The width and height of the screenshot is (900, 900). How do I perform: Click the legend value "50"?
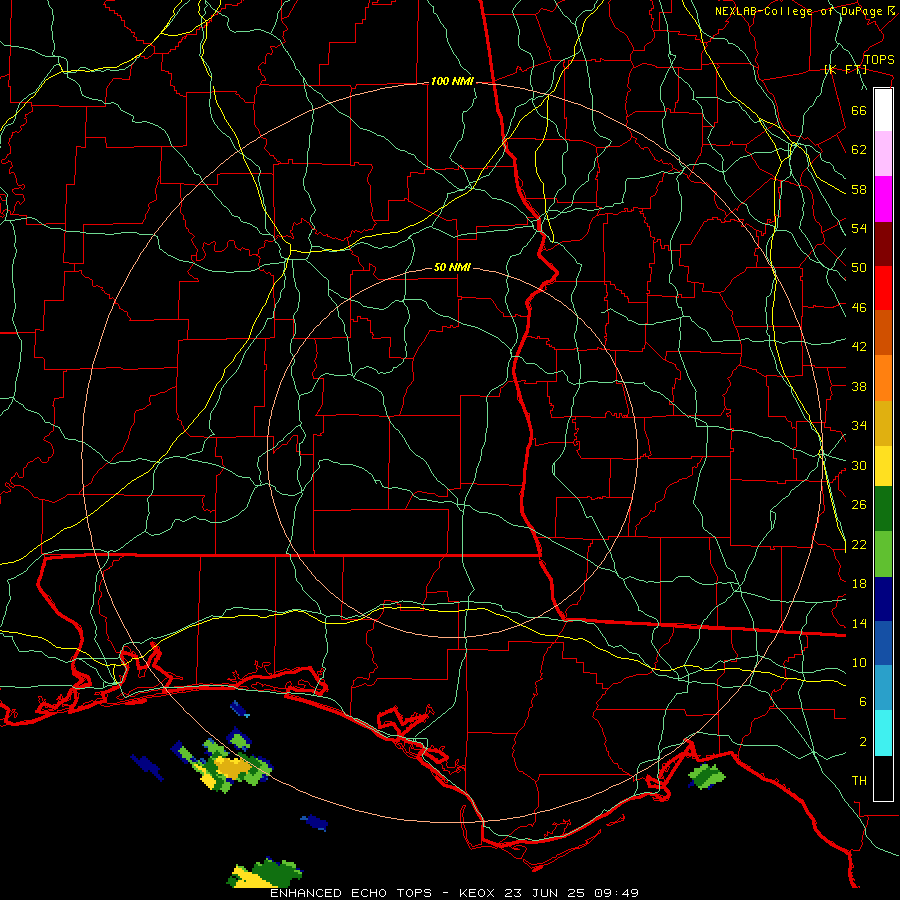tap(859, 268)
